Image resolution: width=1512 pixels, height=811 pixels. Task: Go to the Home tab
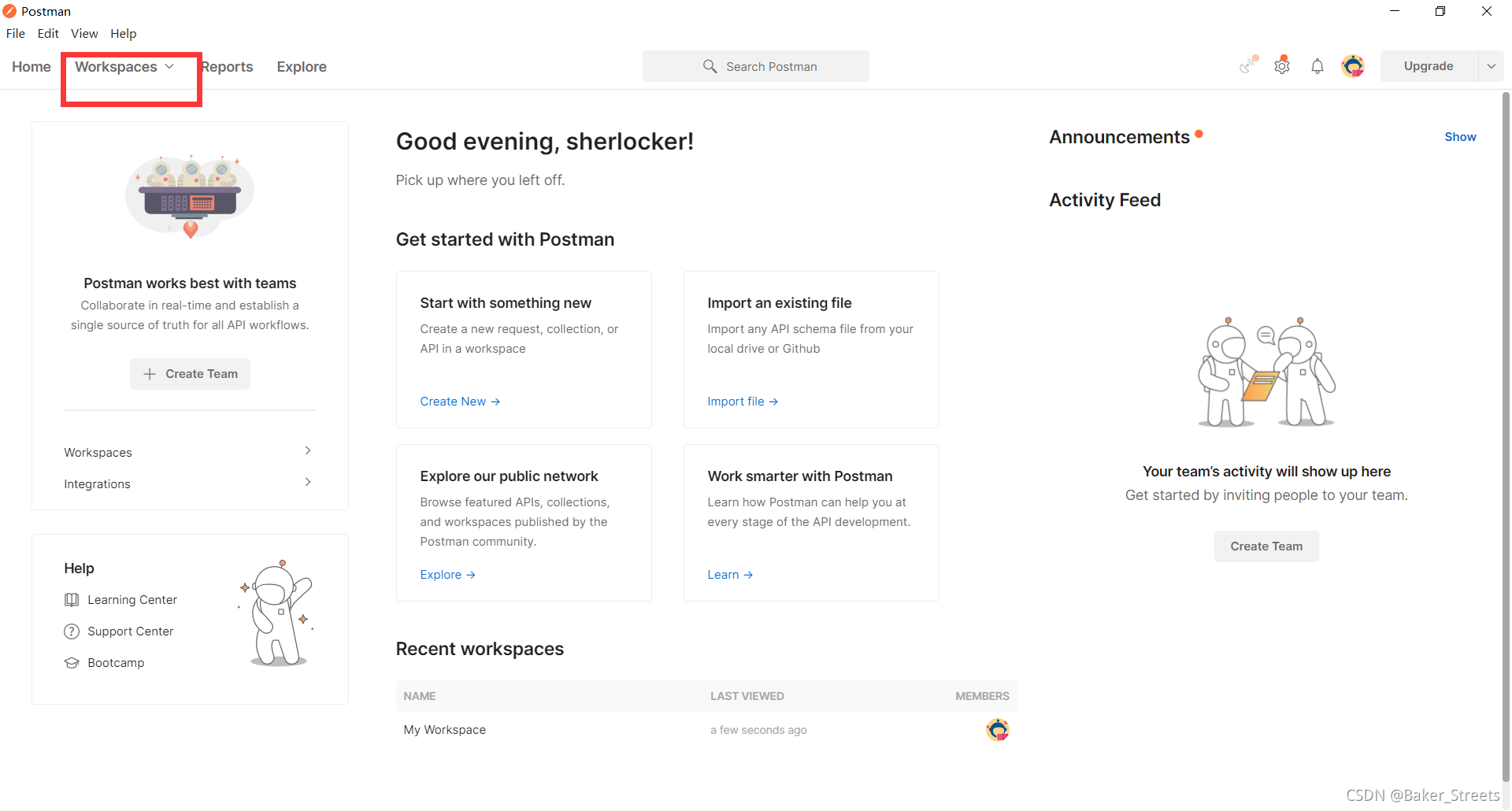tap(31, 67)
